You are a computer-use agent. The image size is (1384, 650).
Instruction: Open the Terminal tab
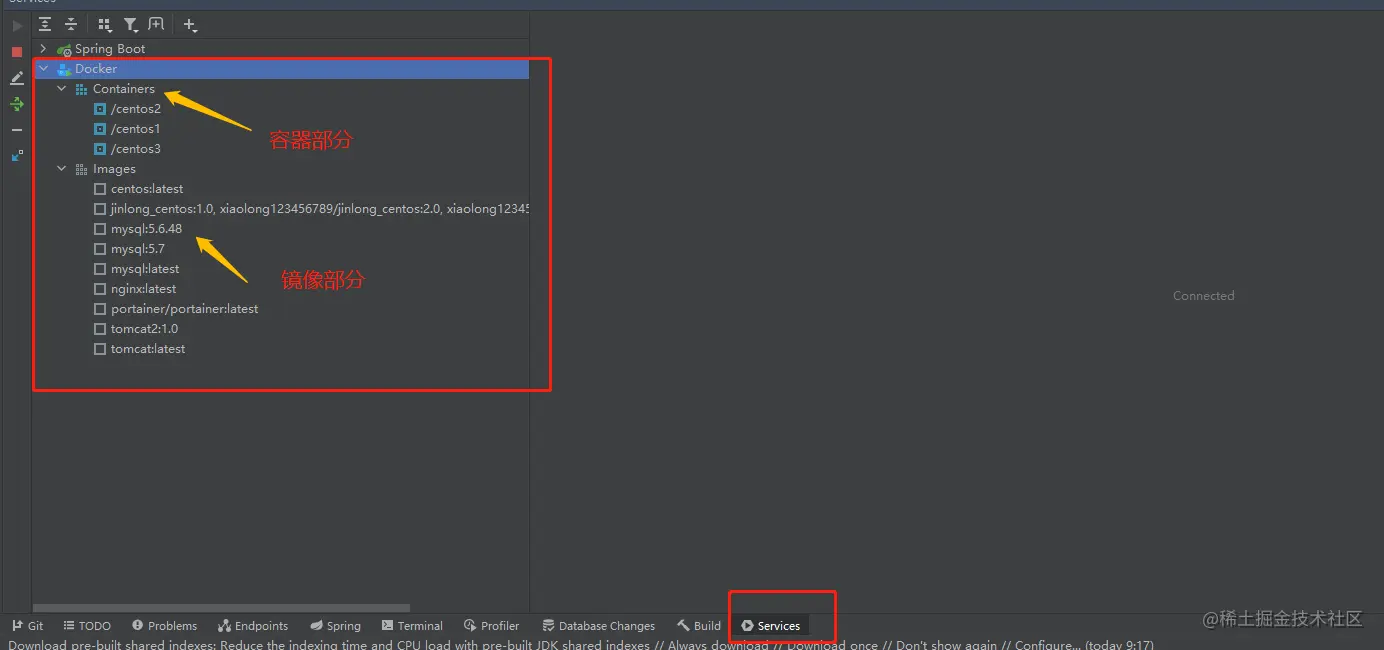click(412, 626)
